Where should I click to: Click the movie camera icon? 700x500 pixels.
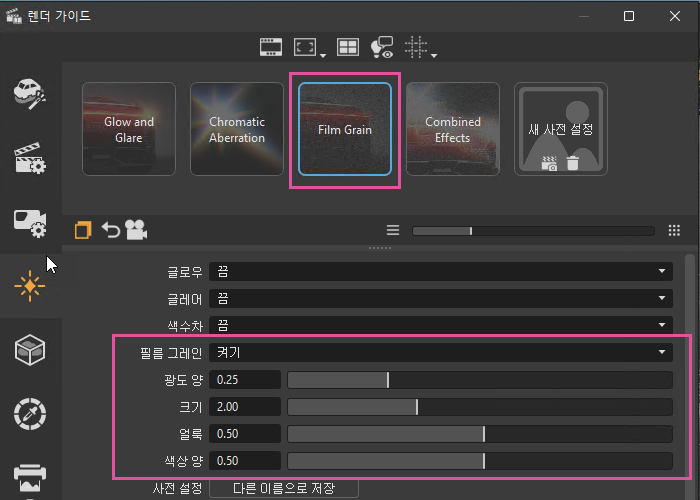(136, 230)
